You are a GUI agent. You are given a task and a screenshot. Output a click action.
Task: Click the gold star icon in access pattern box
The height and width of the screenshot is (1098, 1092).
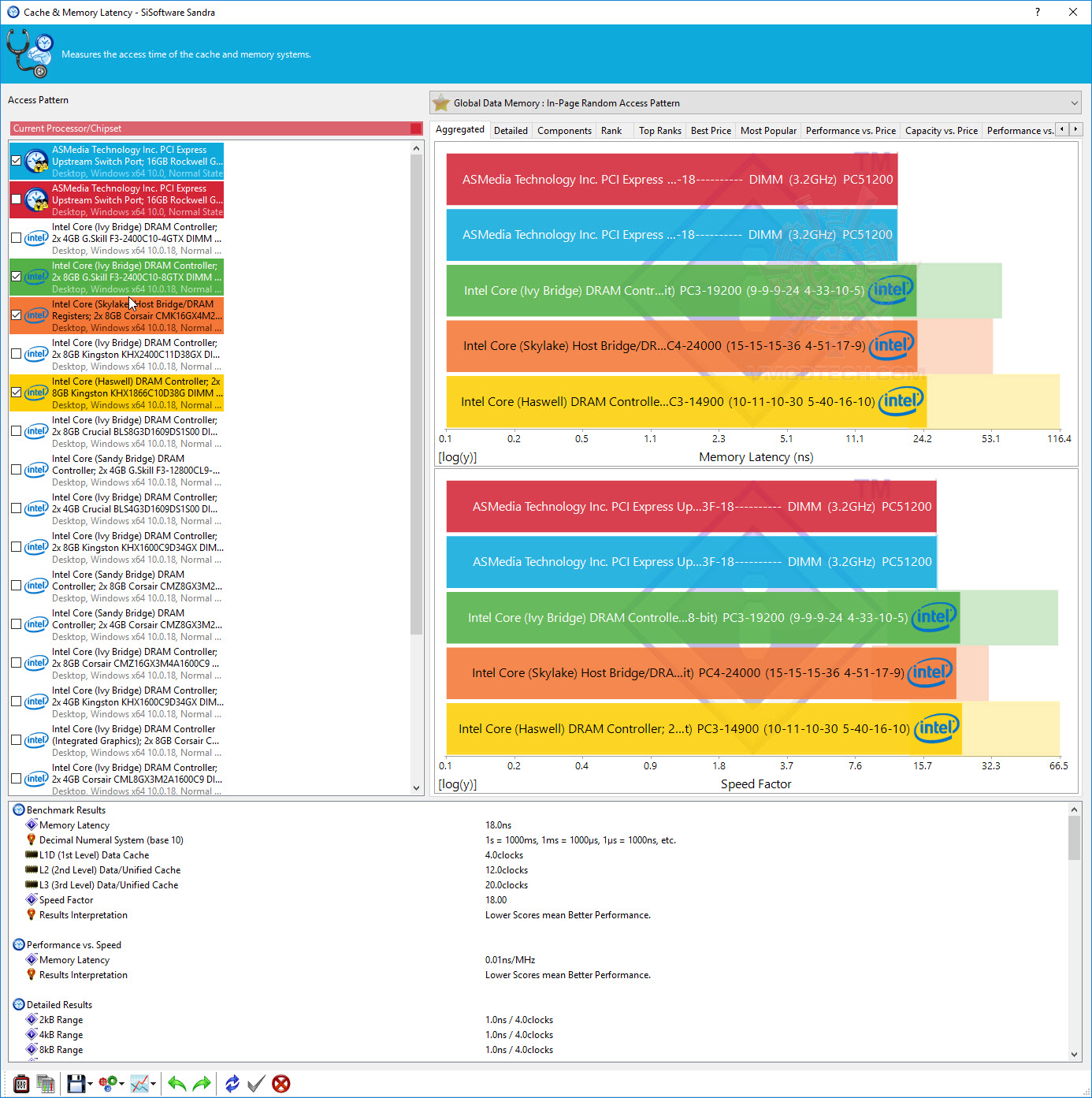coord(441,103)
